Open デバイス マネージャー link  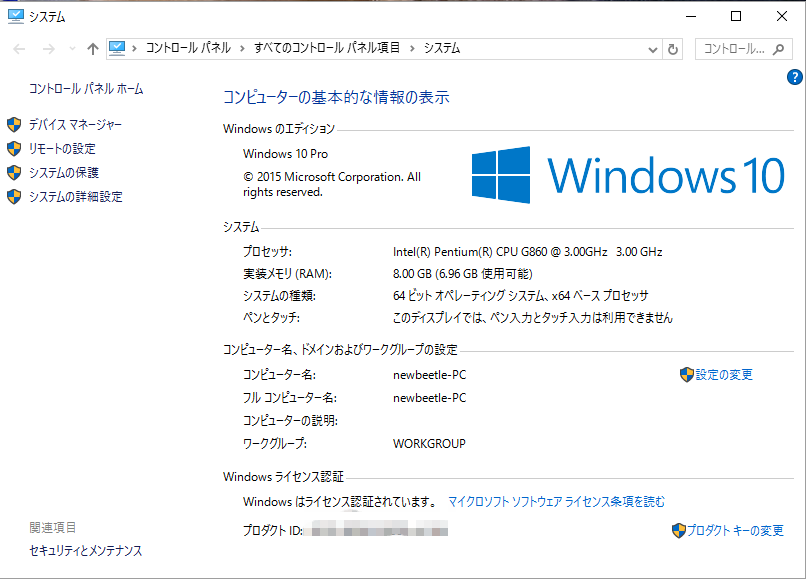pos(75,124)
